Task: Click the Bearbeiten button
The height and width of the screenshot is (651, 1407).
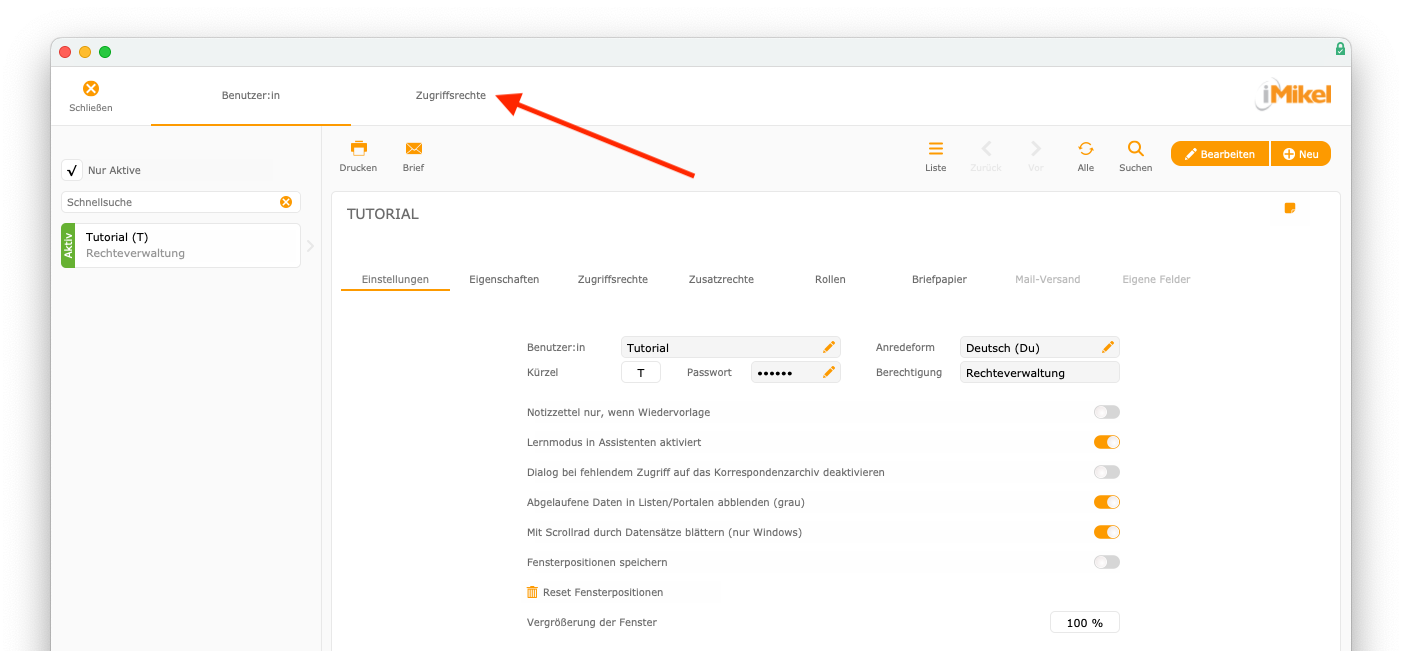Action: (x=1220, y=154)
